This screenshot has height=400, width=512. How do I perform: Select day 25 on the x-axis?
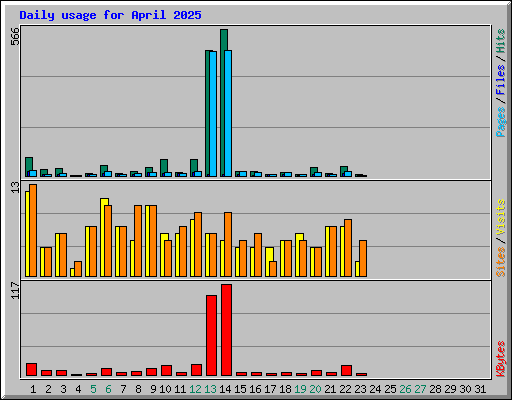point(390,389)
